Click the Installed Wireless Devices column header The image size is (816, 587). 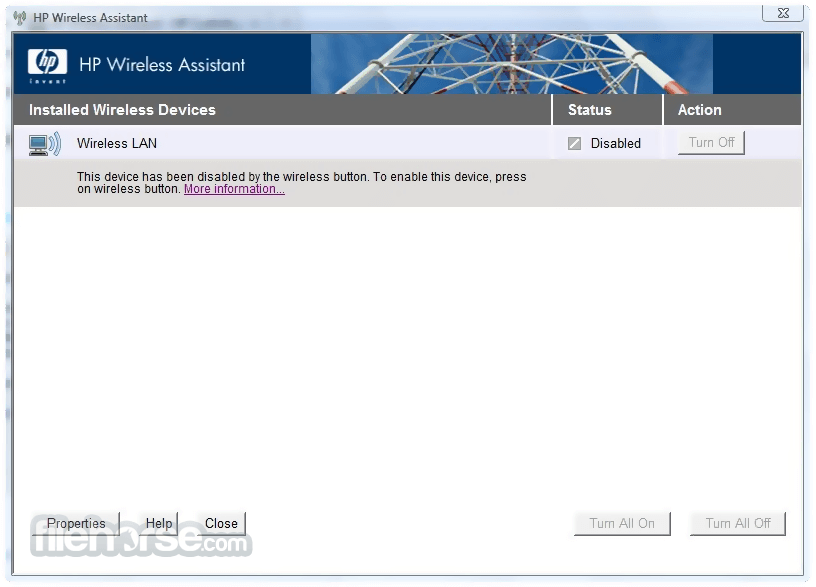click(x=122, y=110)
